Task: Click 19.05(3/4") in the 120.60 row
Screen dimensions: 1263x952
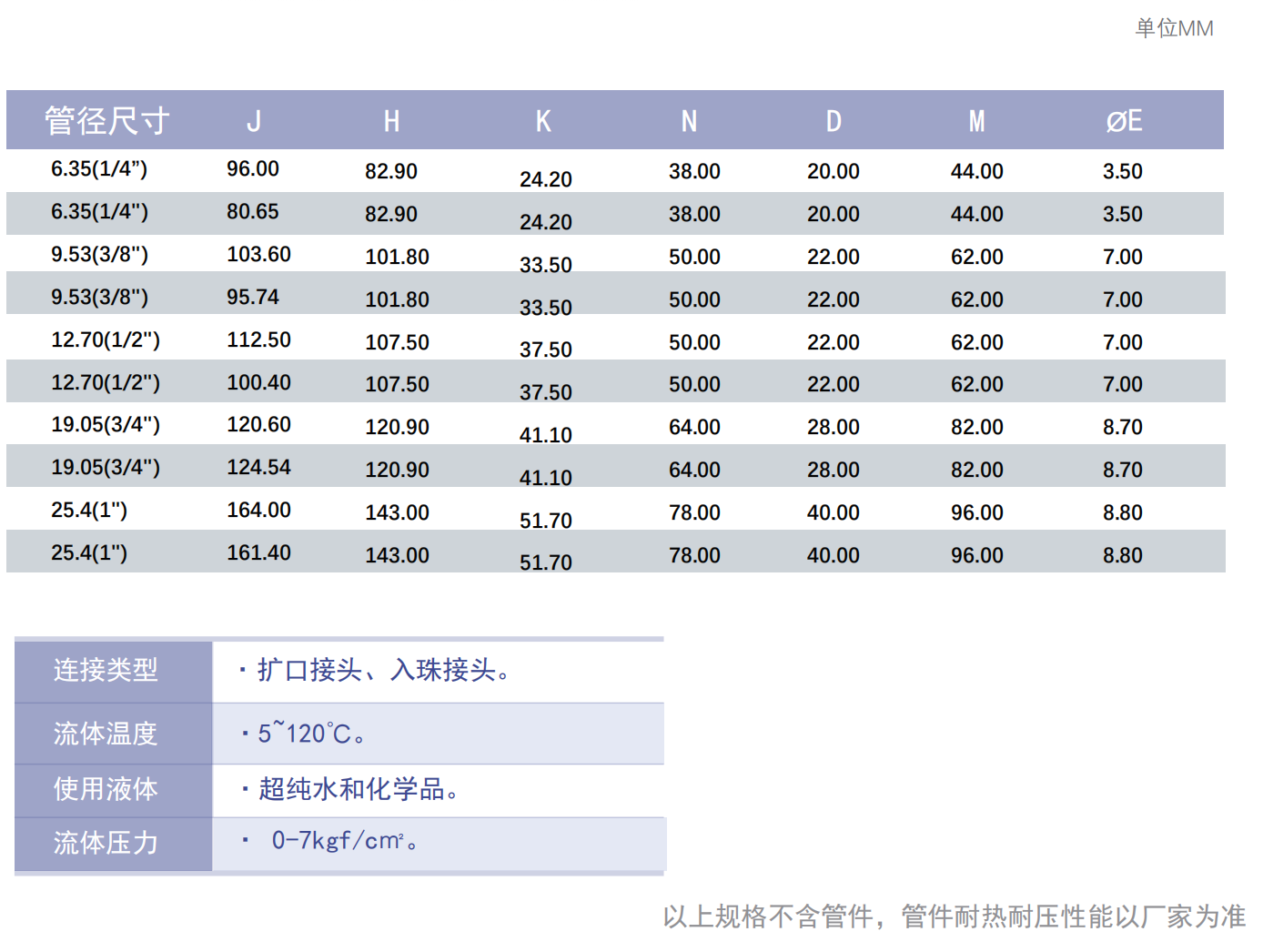Action: (x=106, y=424)
